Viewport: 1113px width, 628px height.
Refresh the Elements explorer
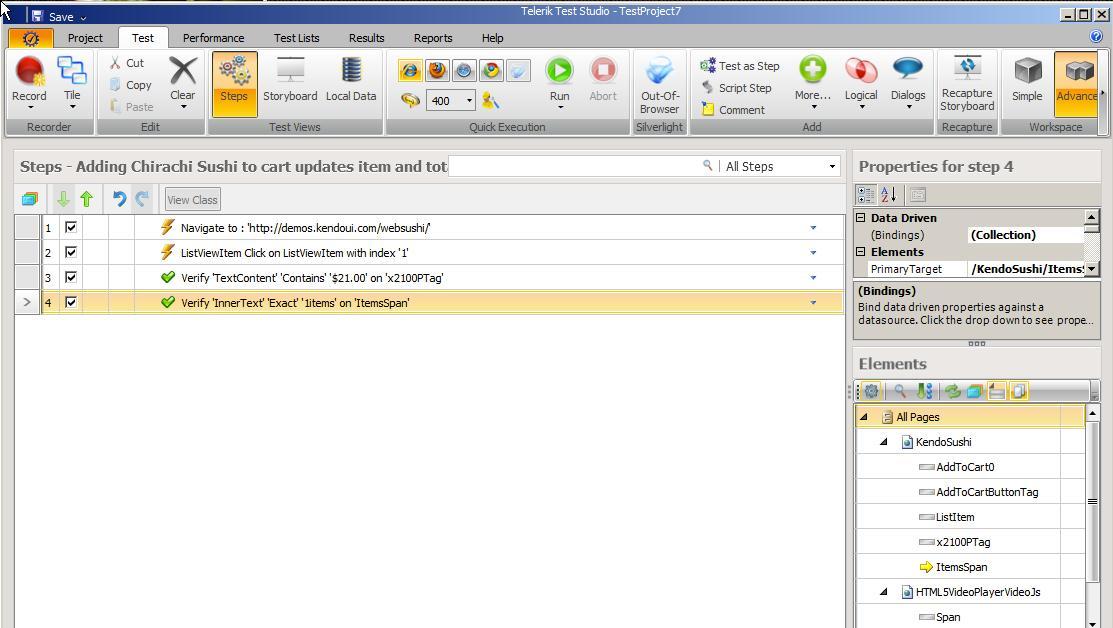click(952, 391)
